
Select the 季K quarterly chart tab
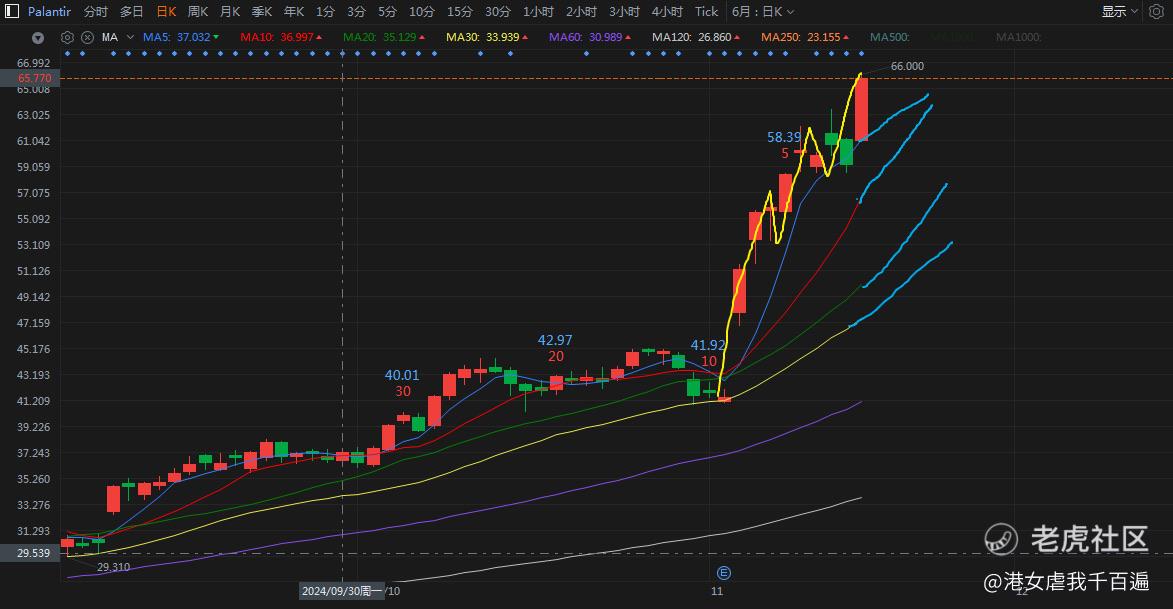click(x=262, y=11)
